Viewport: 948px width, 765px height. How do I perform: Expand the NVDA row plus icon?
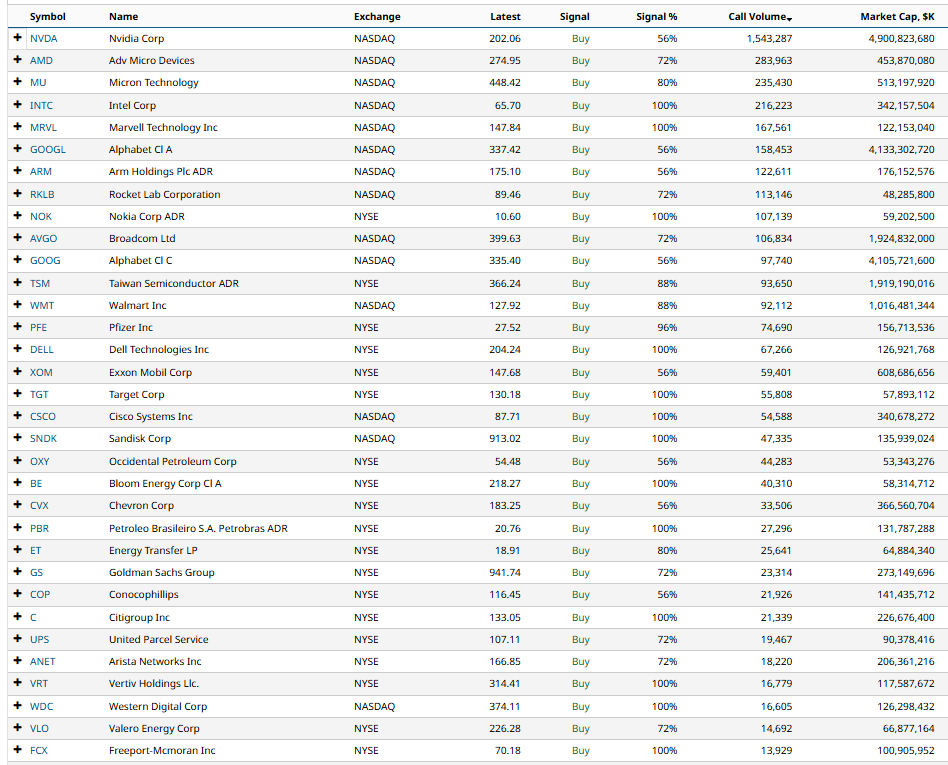point(17,38)
